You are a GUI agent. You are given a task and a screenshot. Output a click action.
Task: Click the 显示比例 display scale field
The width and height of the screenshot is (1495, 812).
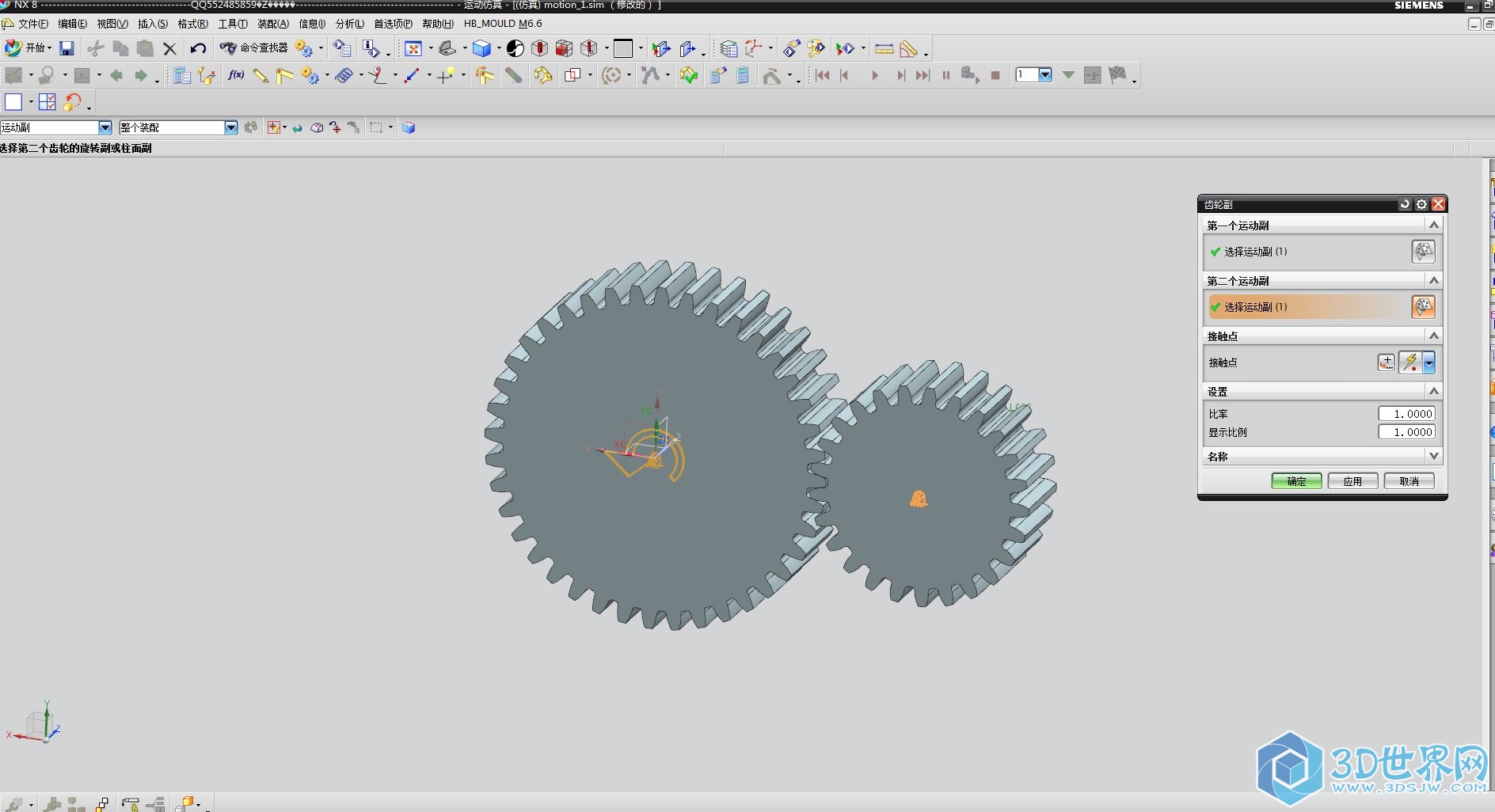coord(1406,432)
